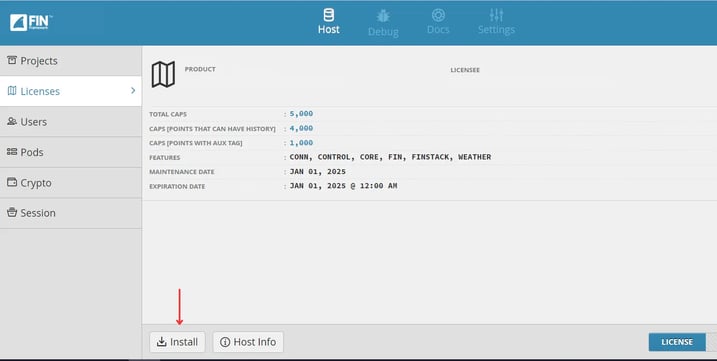Go to the Docs tab label
This screenshot has height=361, width=717.
pyautogui.click(x=438, y=30)
